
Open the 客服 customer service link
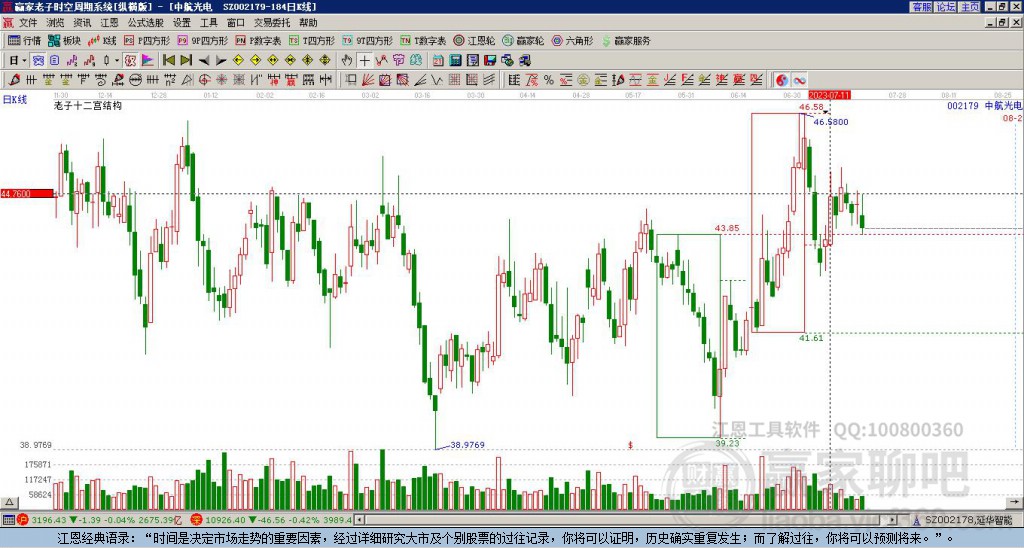click(x=921, y=7)
